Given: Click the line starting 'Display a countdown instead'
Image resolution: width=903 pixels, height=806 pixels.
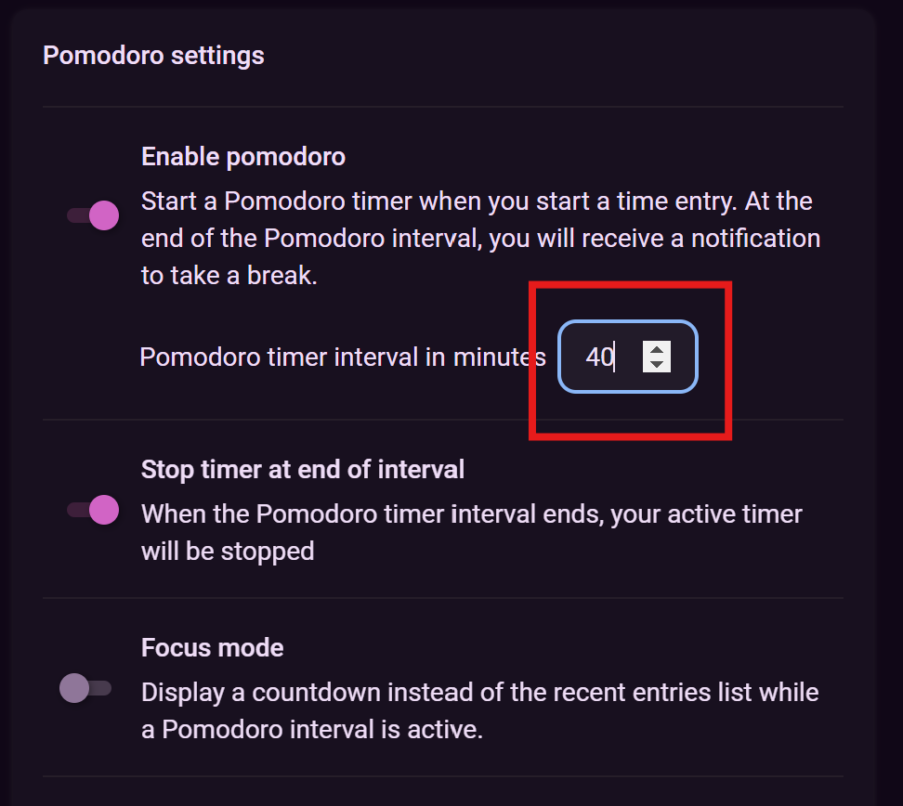Looking at the screenshot, I should pos(479,692).
